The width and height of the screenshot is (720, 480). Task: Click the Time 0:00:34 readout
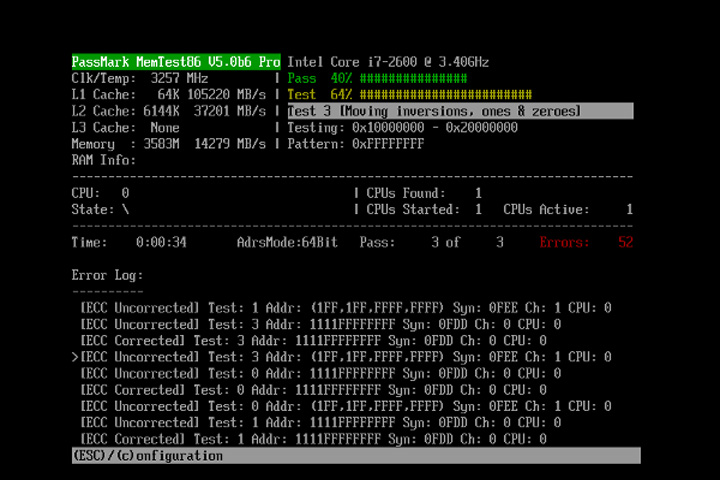coord(129,243)
